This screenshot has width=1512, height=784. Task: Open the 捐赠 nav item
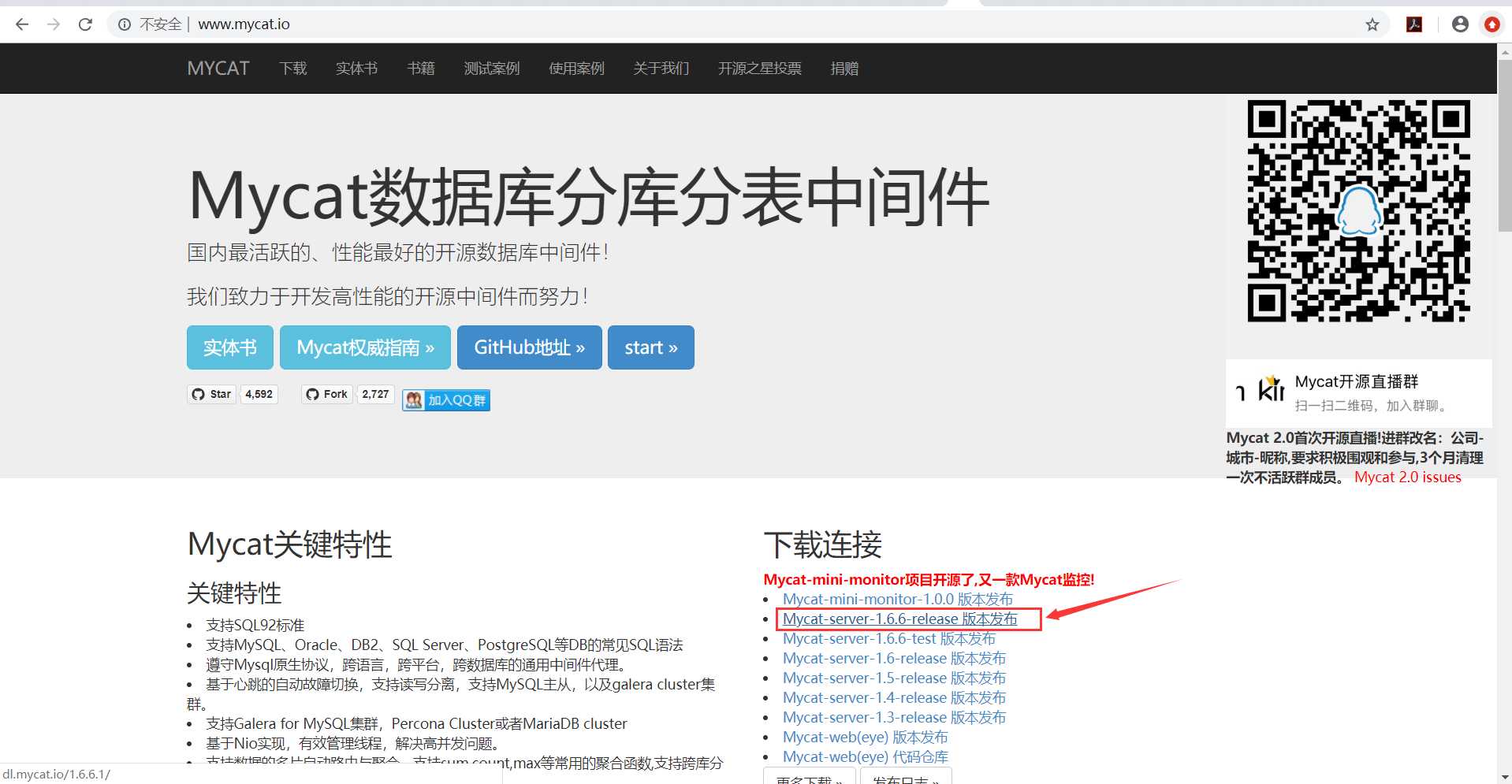(844, 69)
